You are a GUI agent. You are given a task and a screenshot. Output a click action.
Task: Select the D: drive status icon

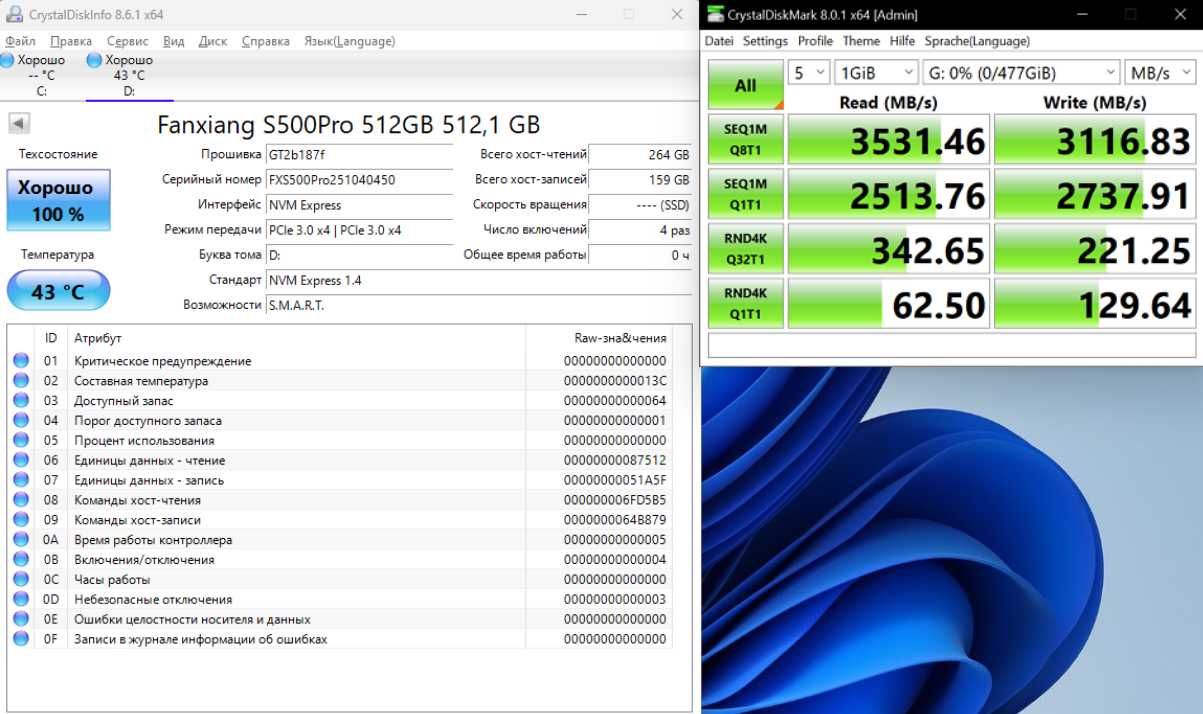click(x=94, y=60)
